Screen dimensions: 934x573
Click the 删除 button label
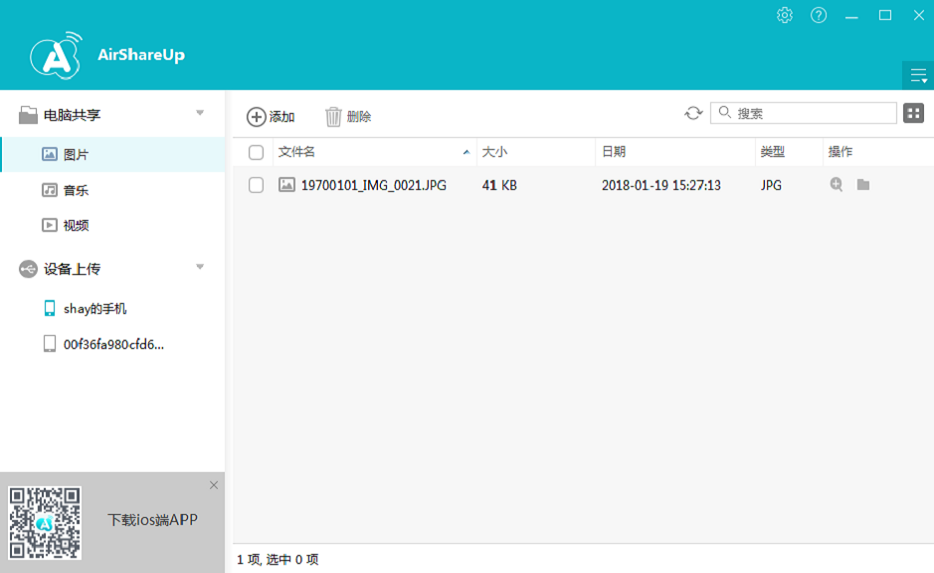click(x=359, y=117)
